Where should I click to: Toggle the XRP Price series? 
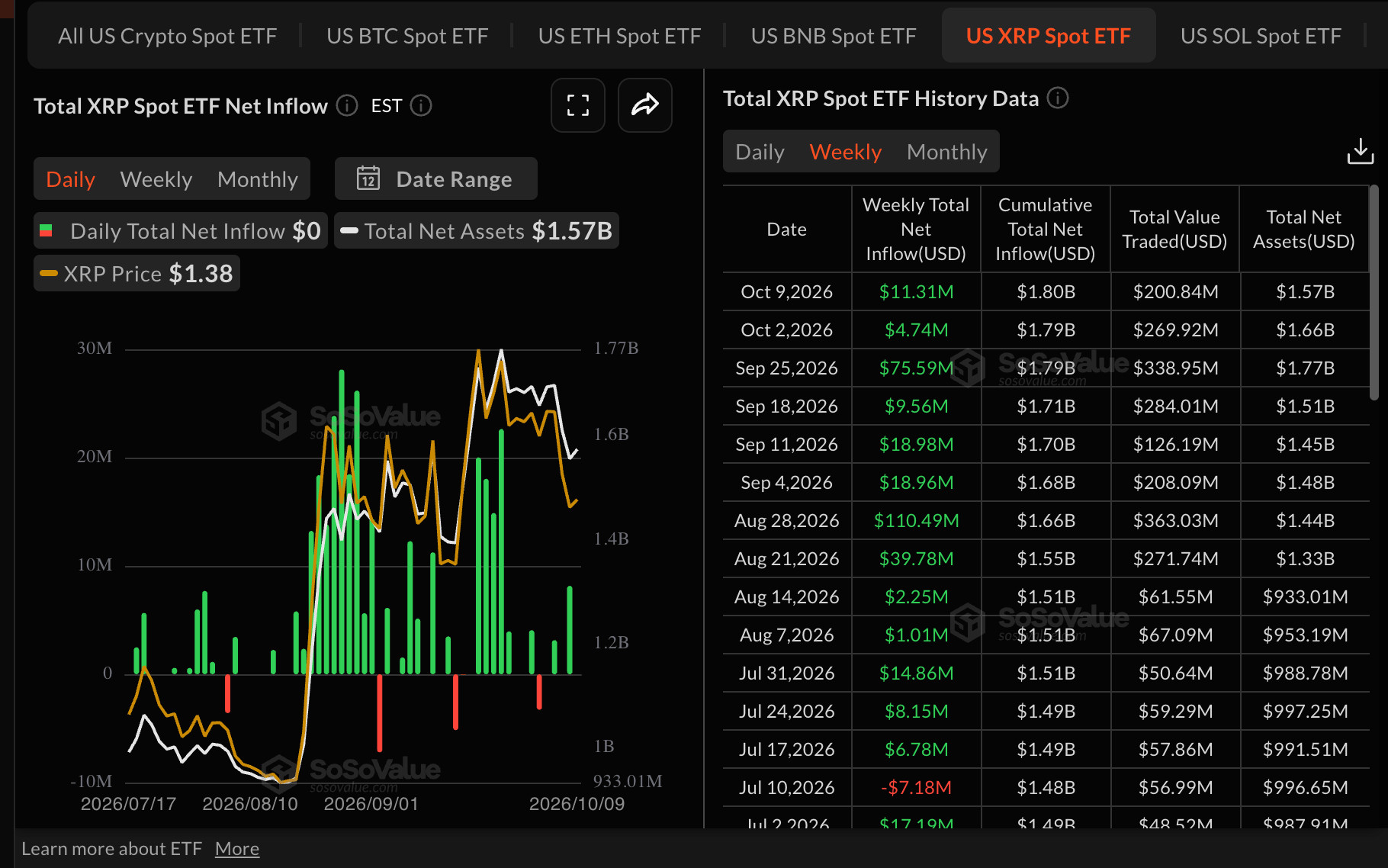[x=137, y=273]
